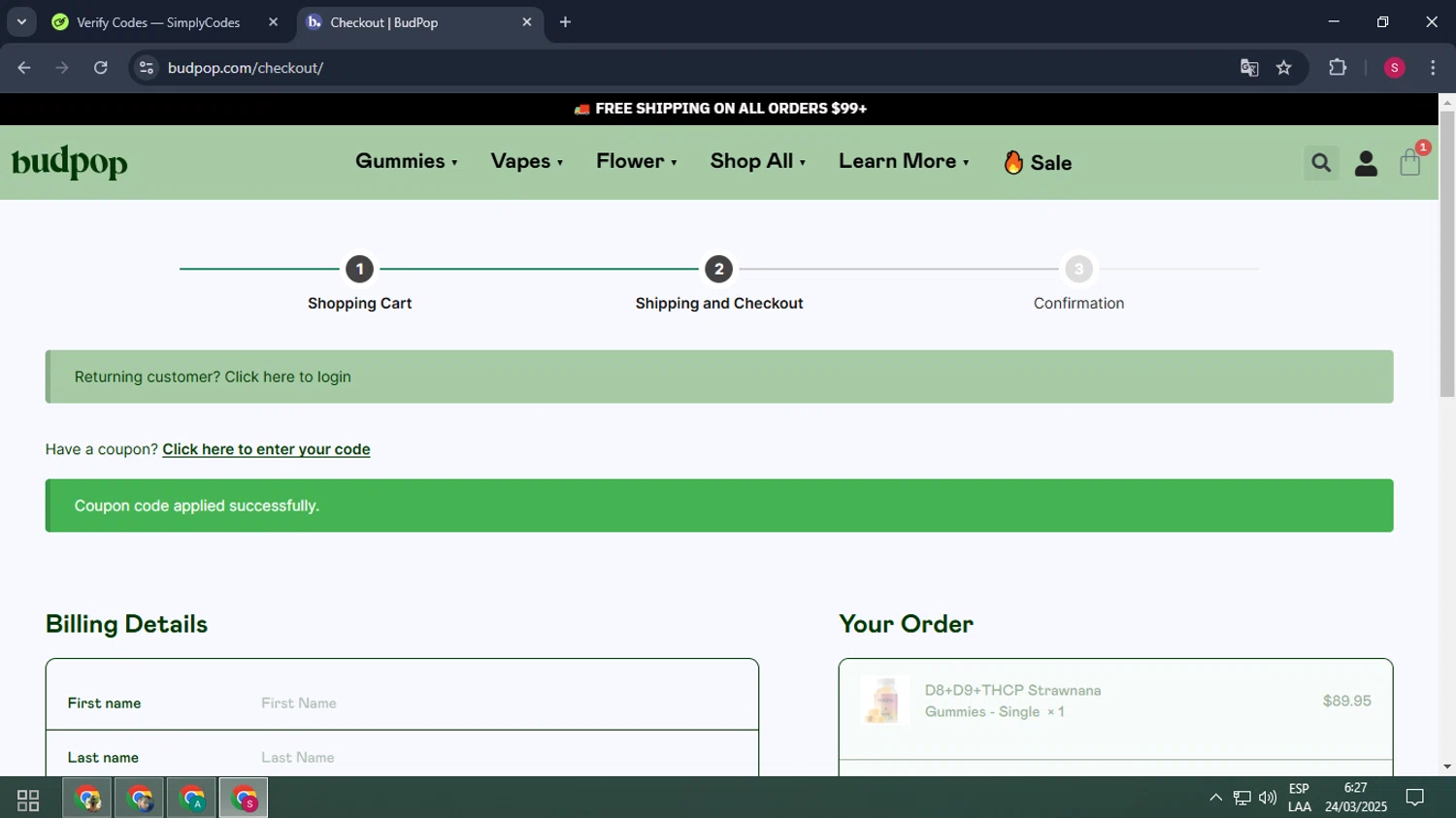Viewport: 1456px width, 818px height.
Task: Open the network tray icon
Action: click(1241, 799)
